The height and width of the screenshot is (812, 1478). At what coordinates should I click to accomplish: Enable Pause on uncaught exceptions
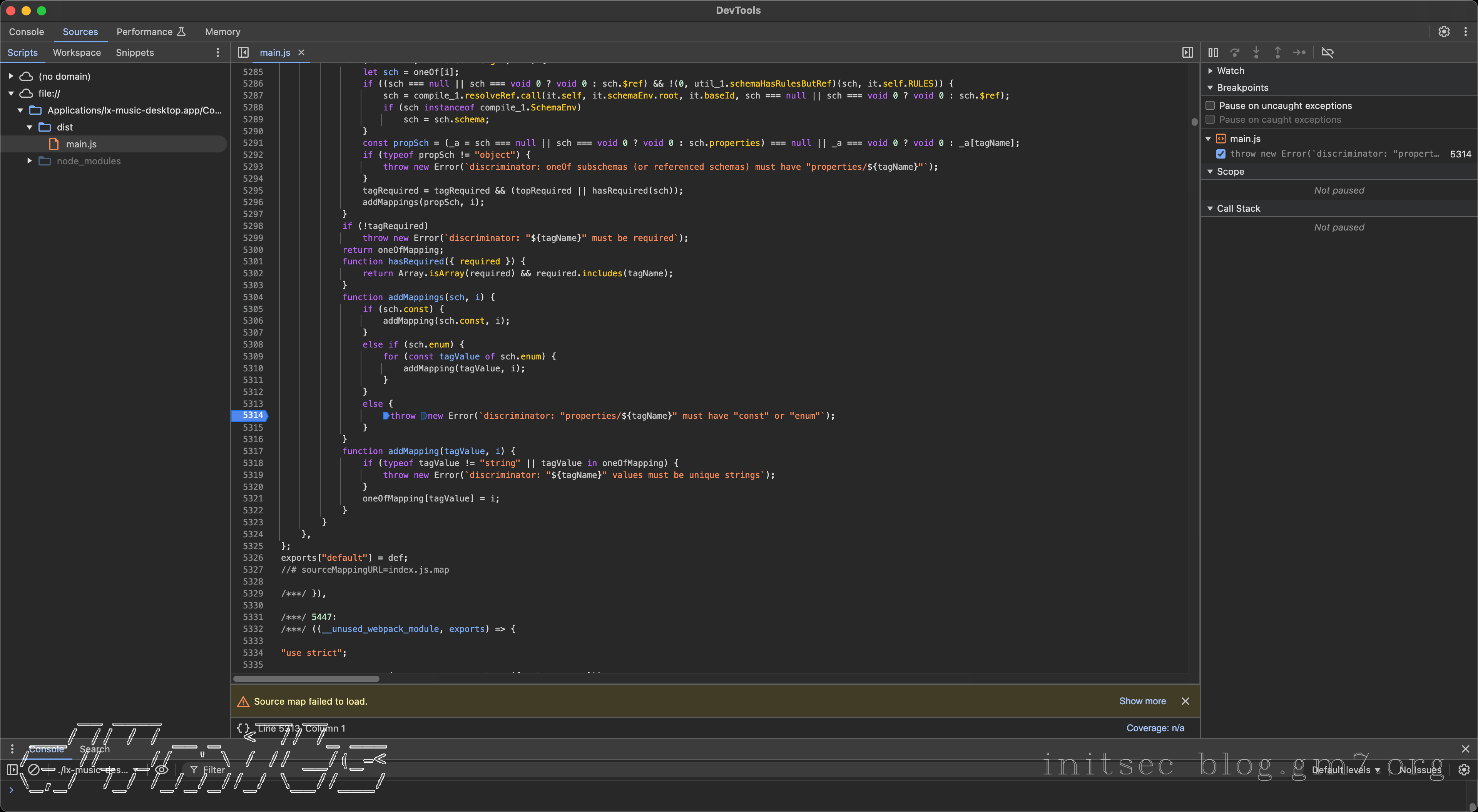coord(1210,105)
